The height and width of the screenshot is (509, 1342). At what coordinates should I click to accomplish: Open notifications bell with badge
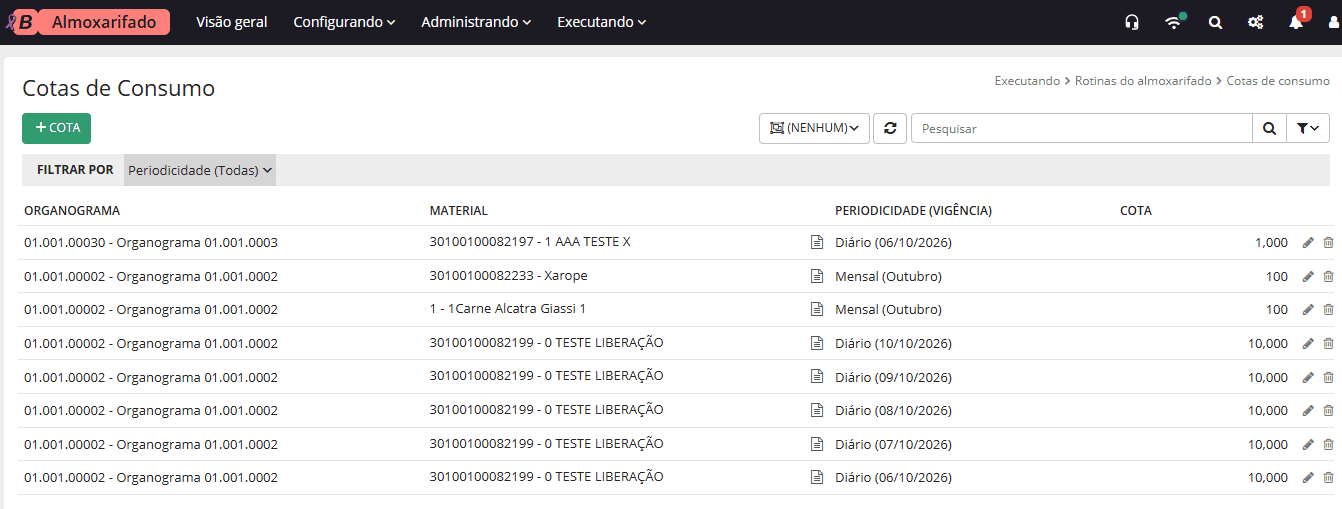tap(1297, 21)
